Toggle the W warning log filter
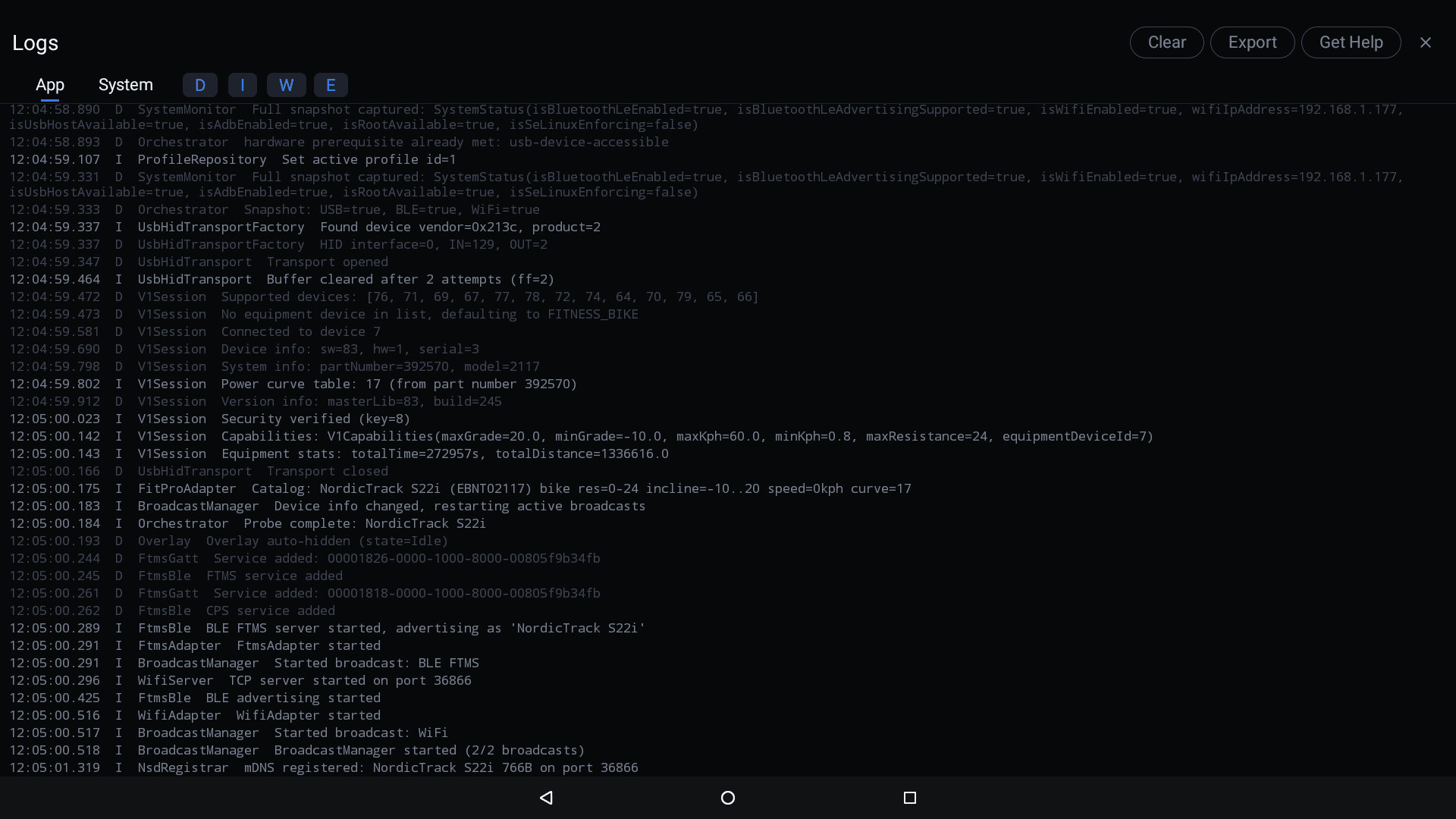 click(x=286, y=85)
